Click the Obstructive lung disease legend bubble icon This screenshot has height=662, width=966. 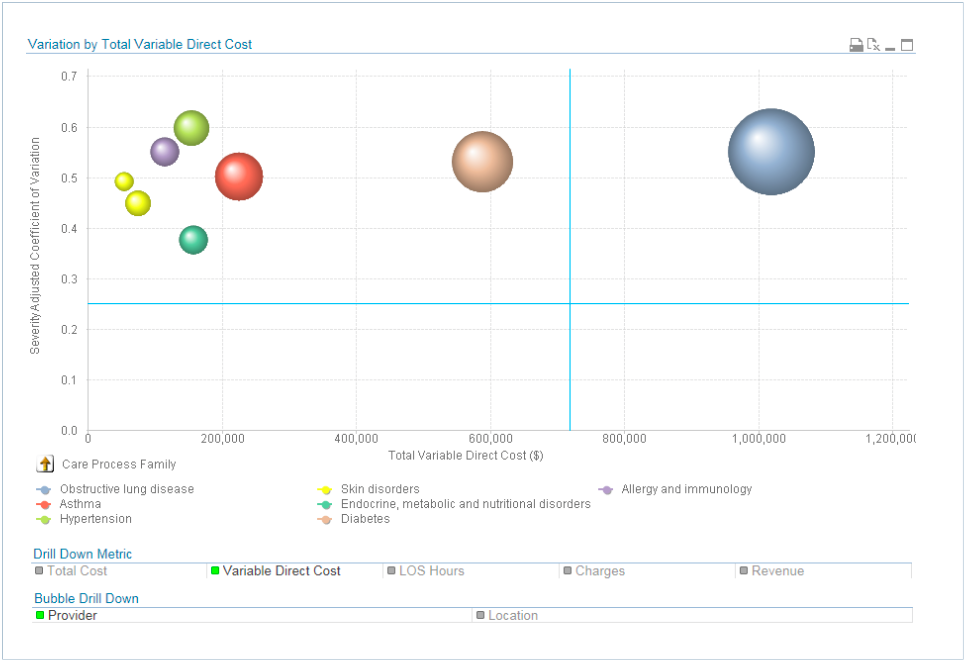[x=43, y=489]
